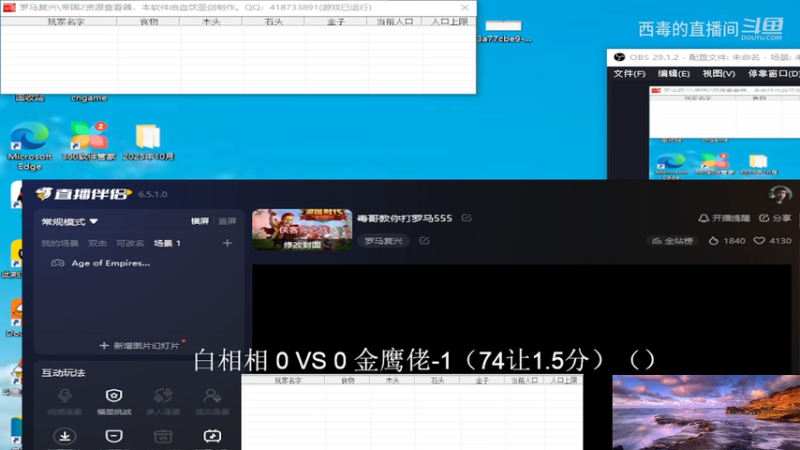Viewport: 800px width, 450px height.
Task: Switch to 横屏 landscape mode
Action: click(x=200, y=221)
